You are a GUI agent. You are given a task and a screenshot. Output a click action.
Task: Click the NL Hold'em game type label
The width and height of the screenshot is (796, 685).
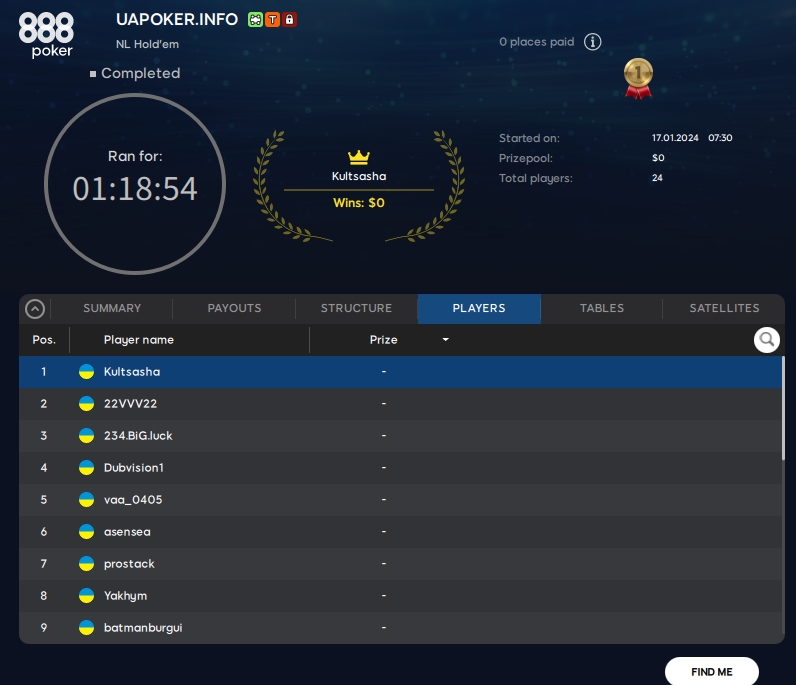(x=147, y=44)
